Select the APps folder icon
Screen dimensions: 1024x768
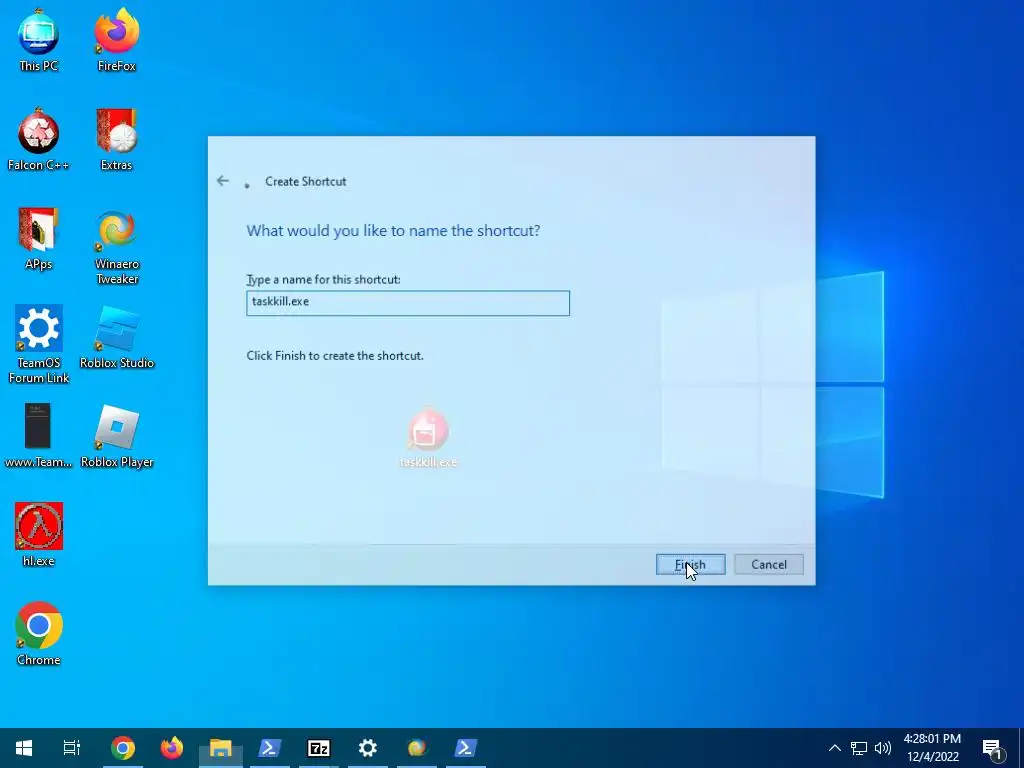tap(39, 239)
